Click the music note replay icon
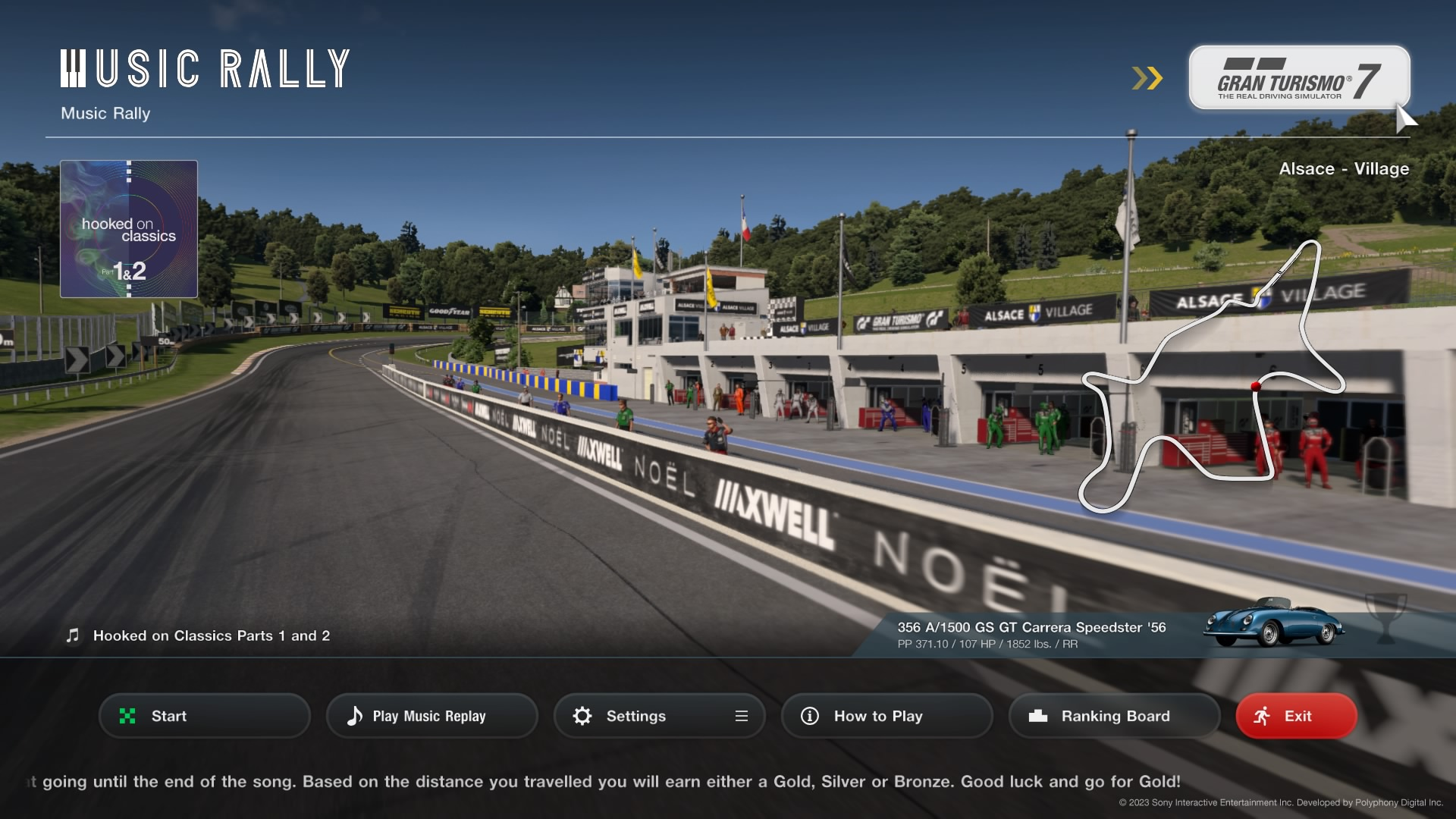Viewport: 1456px width, 819px height. pos(354,716)
